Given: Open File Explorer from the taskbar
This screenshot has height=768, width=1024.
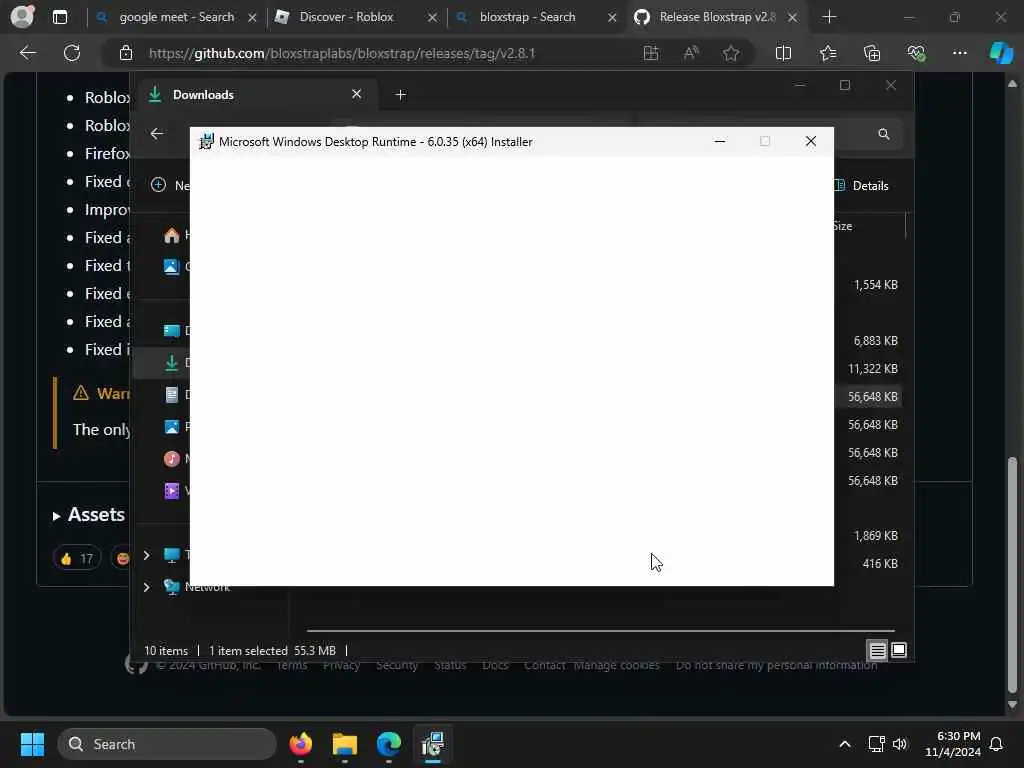Looking at the screenshot, I should pyautogui.click(x=345, y=744).
